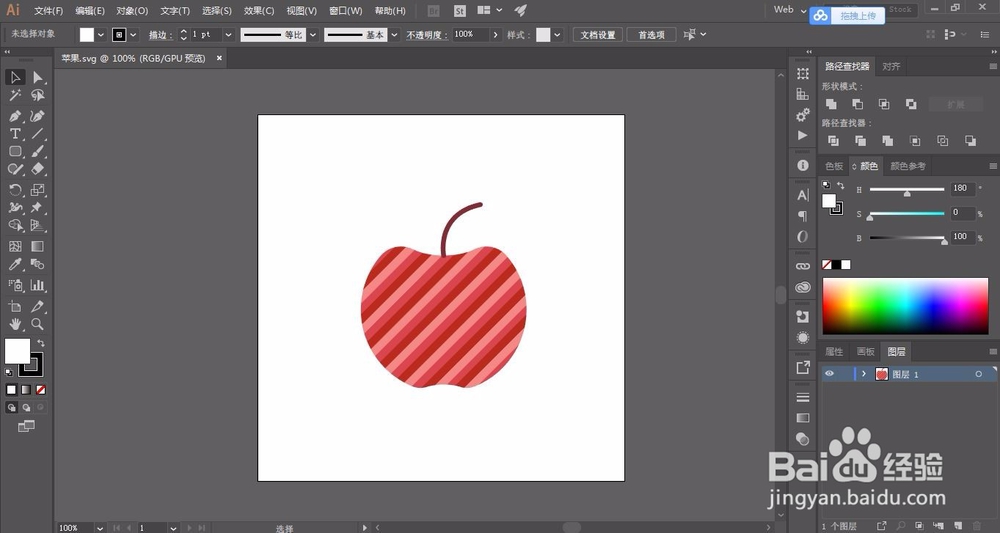The image size is (1000, 533).
Task: Click the 文档设置 button
Action: [x=598, y=35]
